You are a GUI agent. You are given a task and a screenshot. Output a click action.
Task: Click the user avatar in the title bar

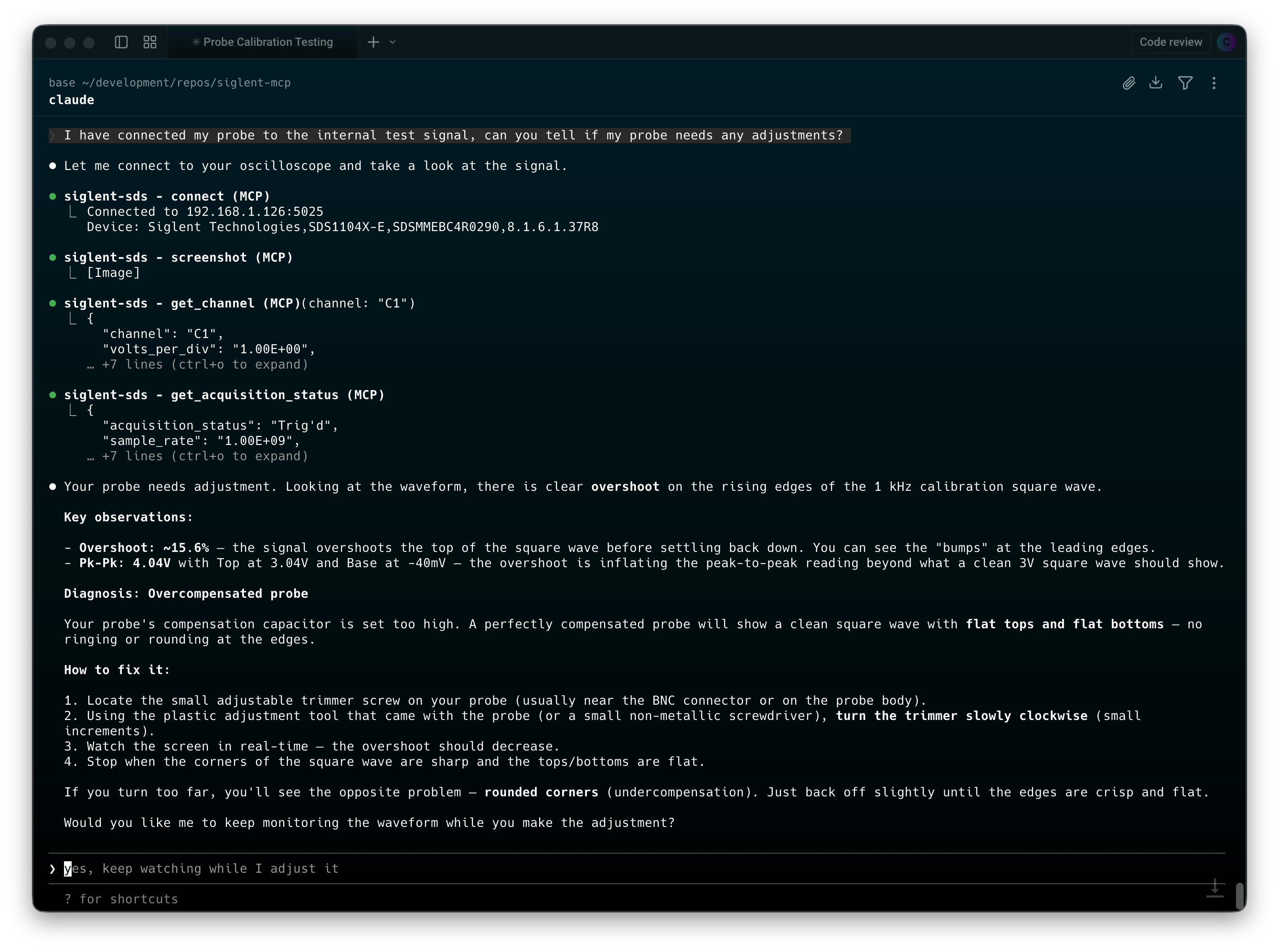(1226, 42)
